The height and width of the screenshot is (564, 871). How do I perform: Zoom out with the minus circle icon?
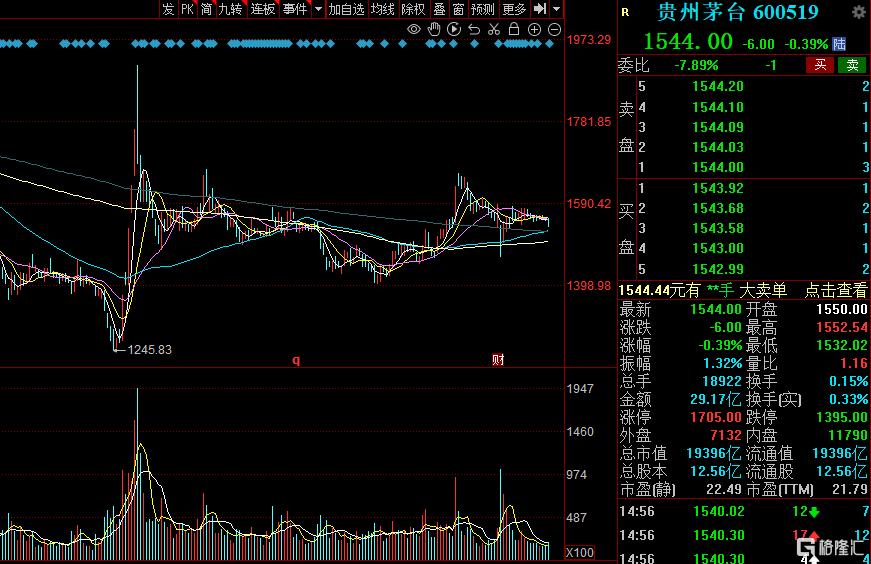pos(554,29)
